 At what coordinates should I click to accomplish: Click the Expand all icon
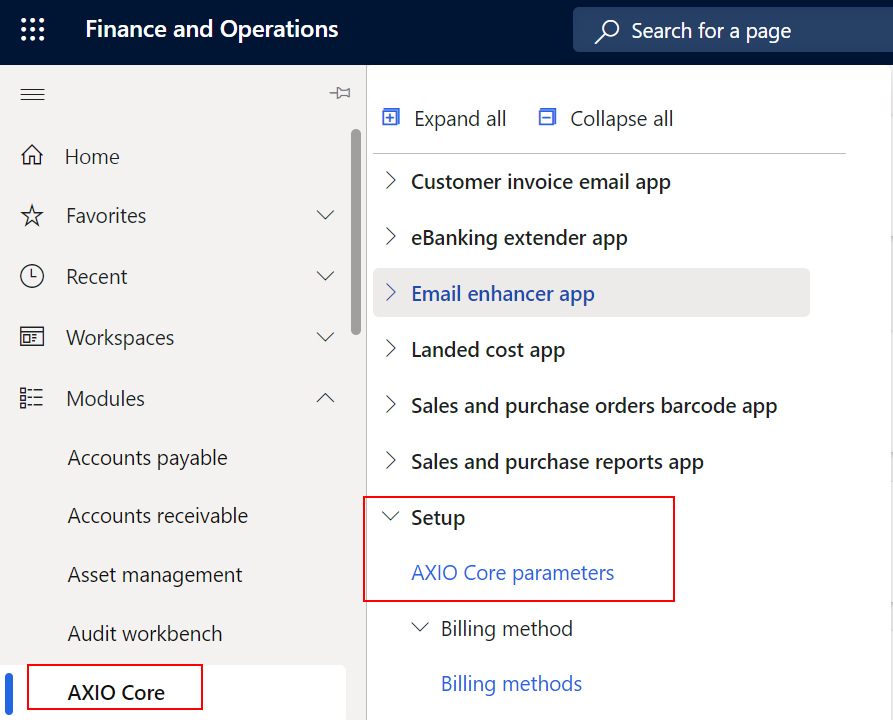point(390,117)
